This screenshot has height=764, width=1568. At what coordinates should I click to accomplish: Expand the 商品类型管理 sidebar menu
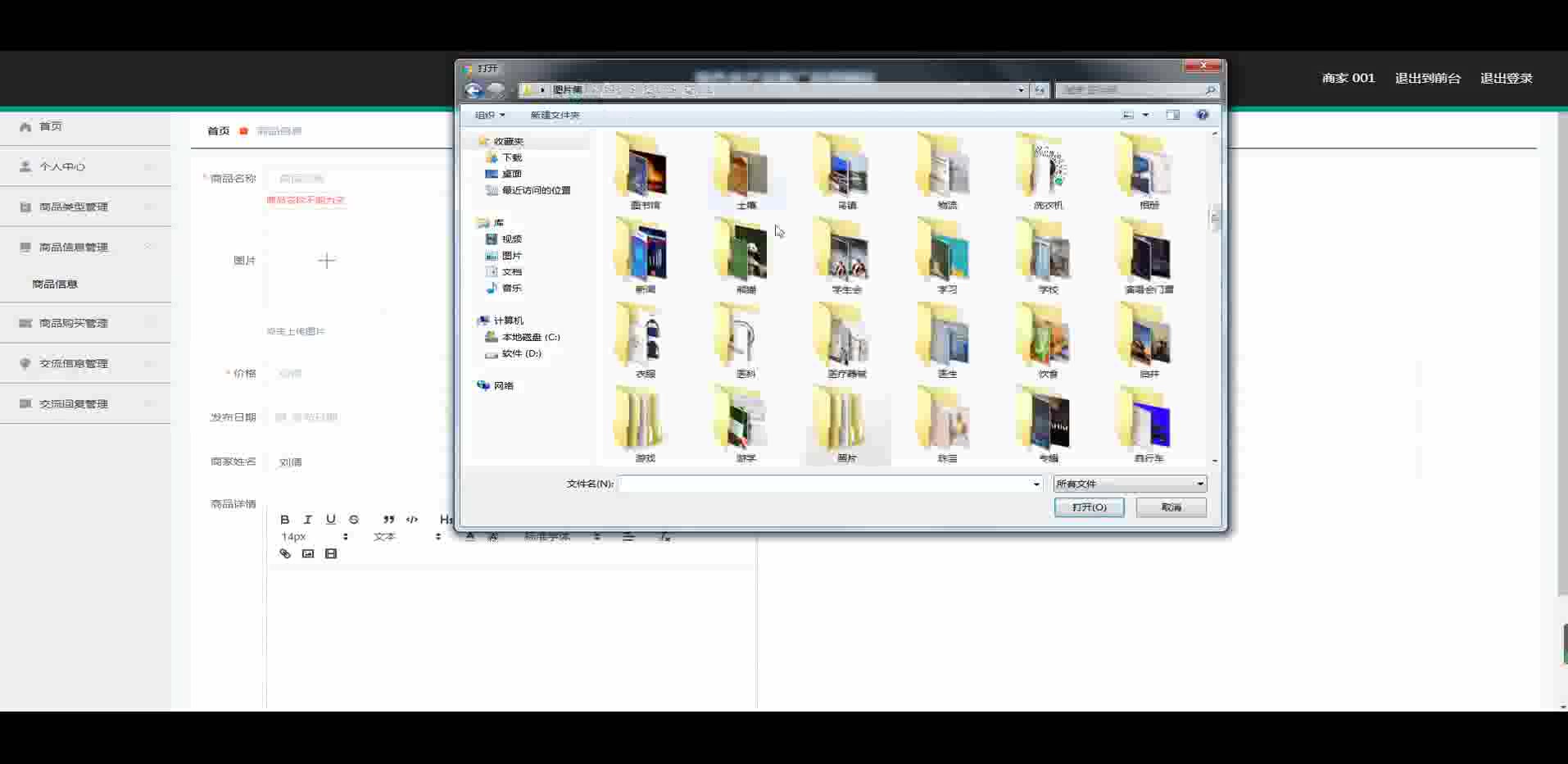(85, 207)
